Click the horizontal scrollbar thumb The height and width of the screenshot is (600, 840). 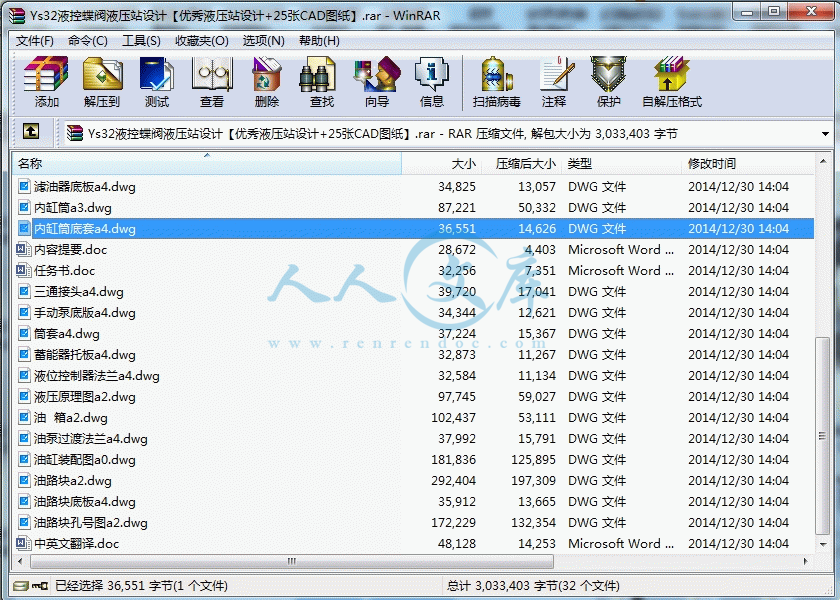pos(292,561)
